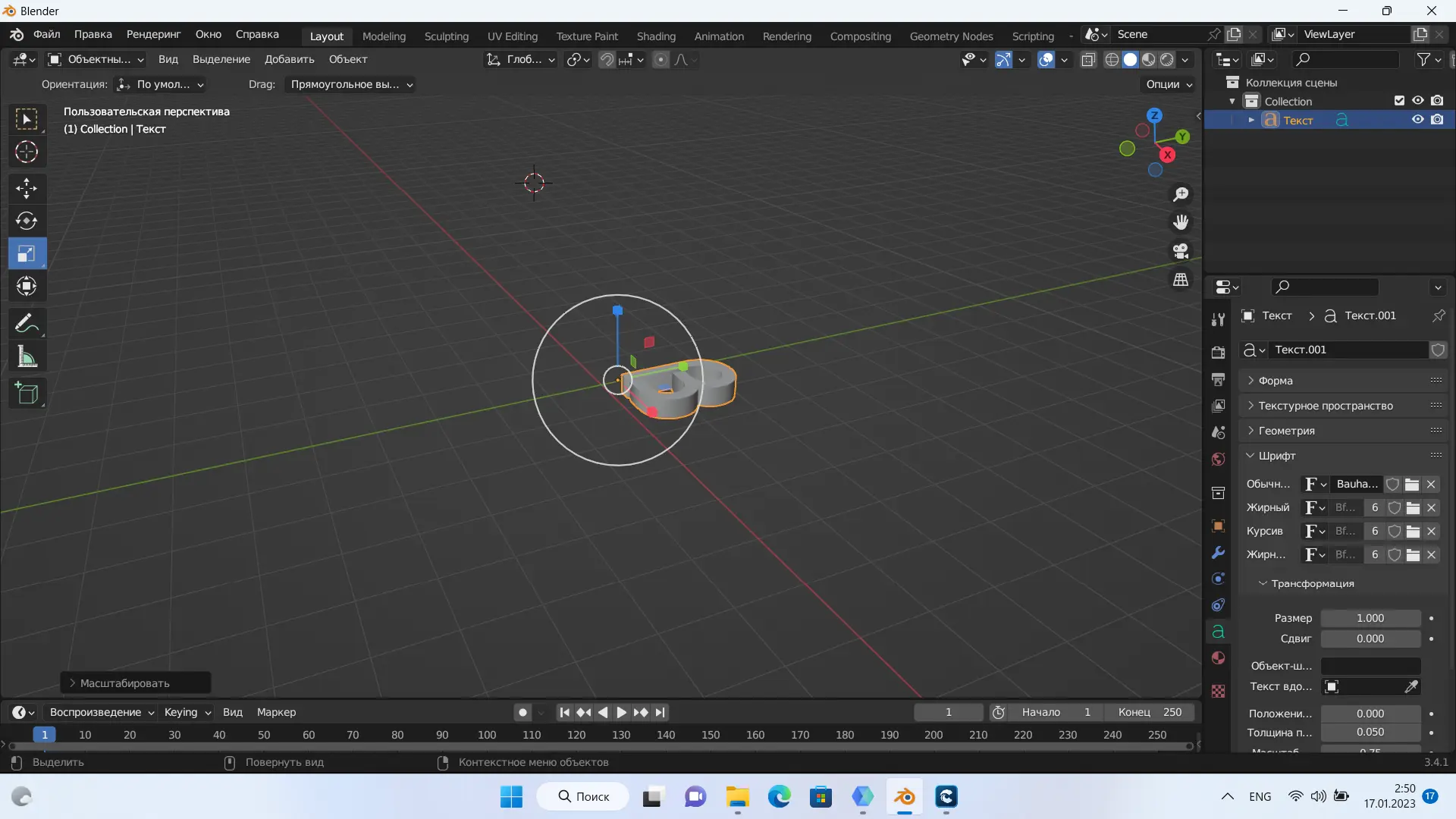Toggle snapping magnet in header
The width and height of the screenshot is (1456, 819).
pyautogui.click(x=607, y=59)
